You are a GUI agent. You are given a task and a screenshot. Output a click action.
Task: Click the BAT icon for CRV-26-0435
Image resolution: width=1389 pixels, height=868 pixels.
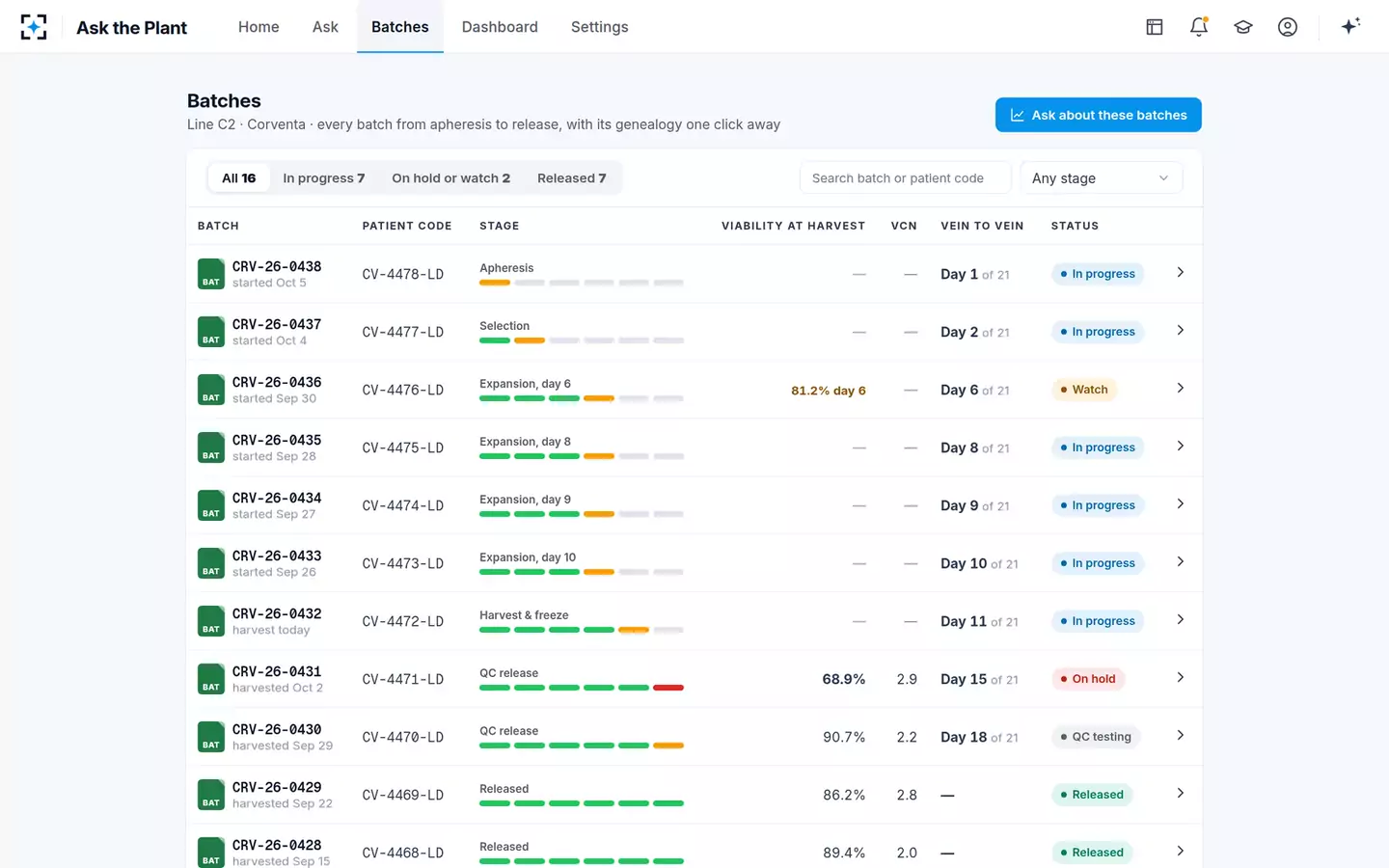click(x=211, y=448)
